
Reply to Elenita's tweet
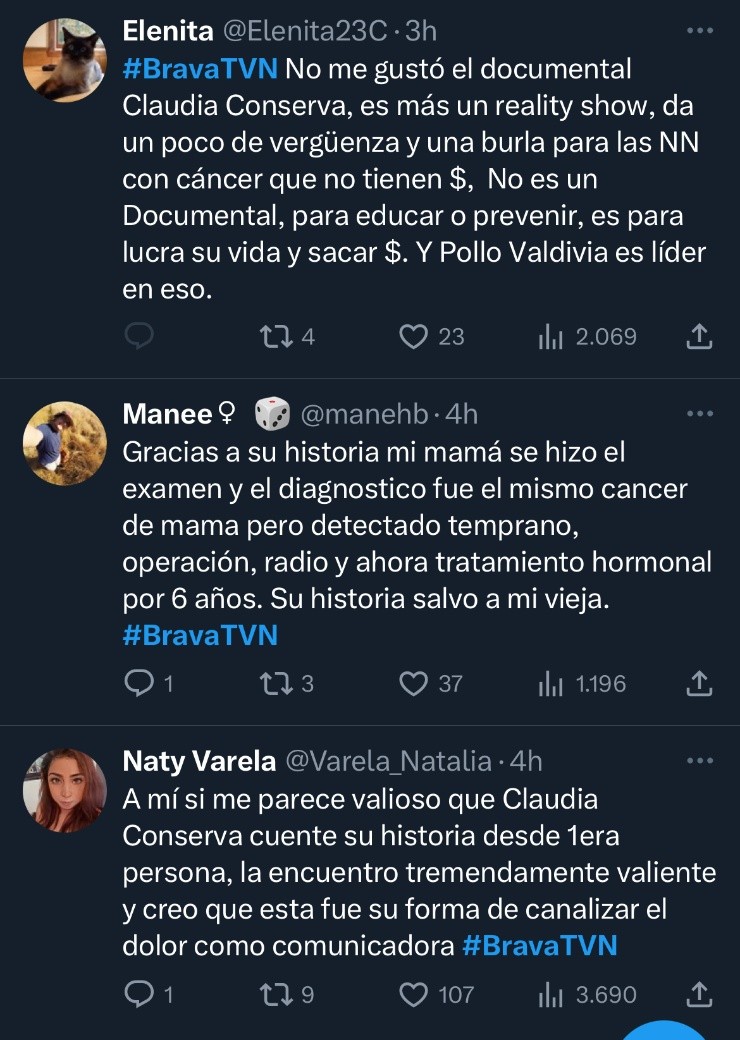138,337
